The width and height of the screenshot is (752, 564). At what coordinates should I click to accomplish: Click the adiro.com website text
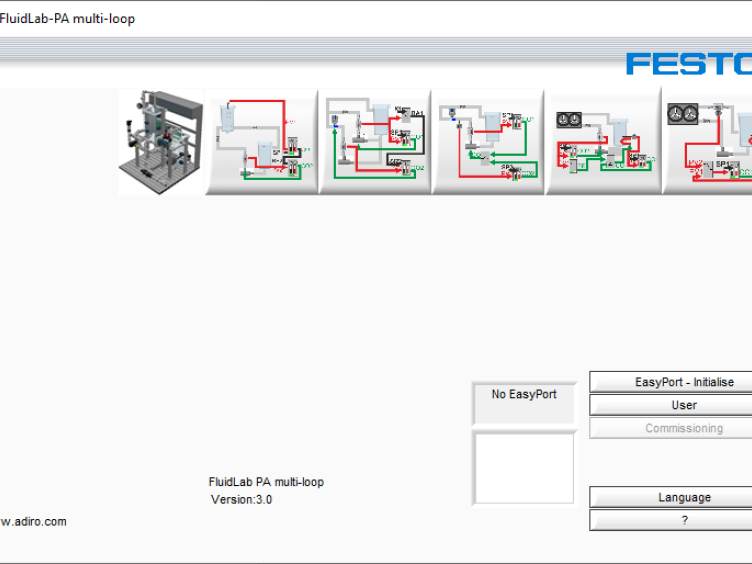tap(33, 521)
